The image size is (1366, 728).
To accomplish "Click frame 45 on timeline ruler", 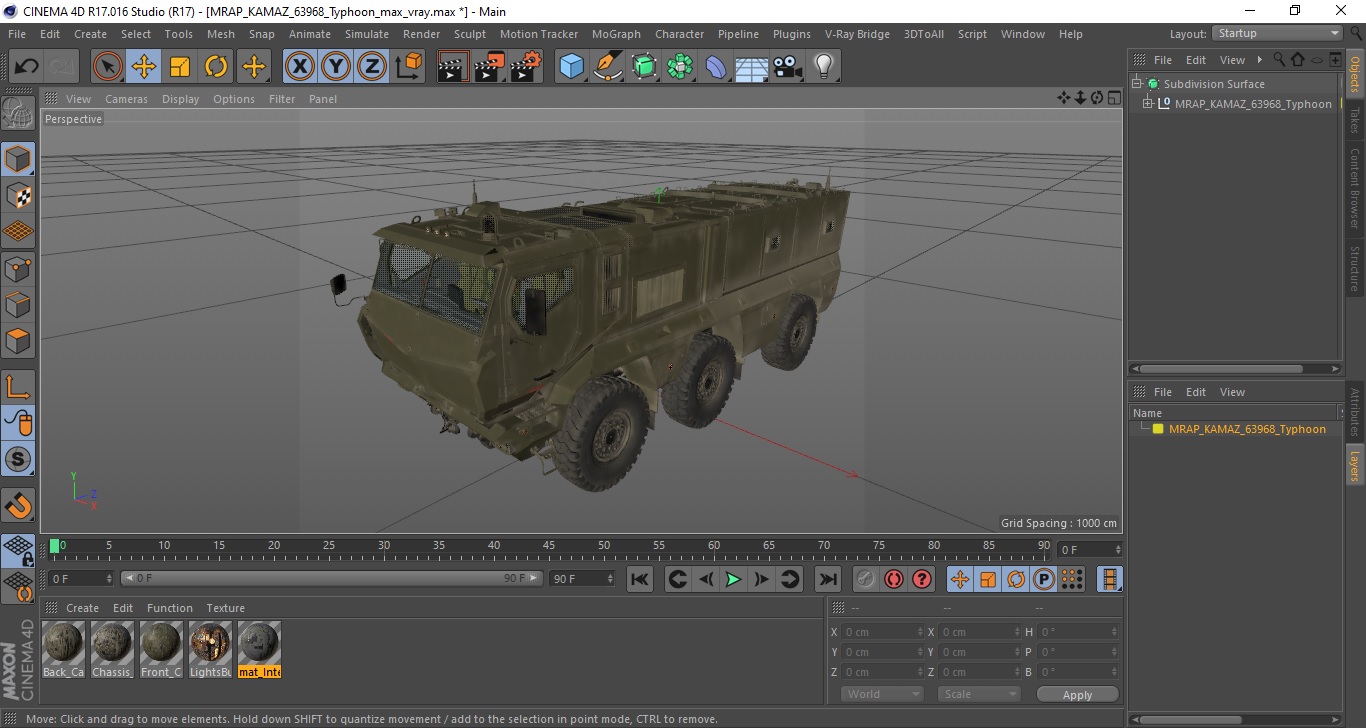I will 549,546.
